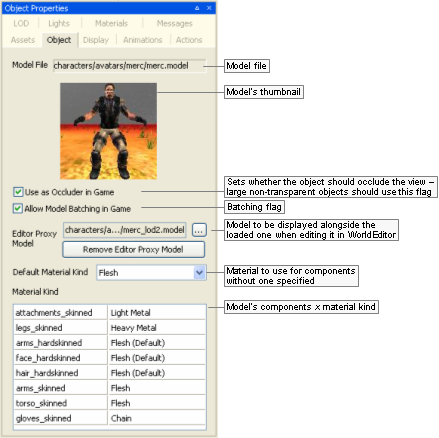Click the ellipsis browse button for proxy model
Screen dimensions: 439x438
point(199,230)
